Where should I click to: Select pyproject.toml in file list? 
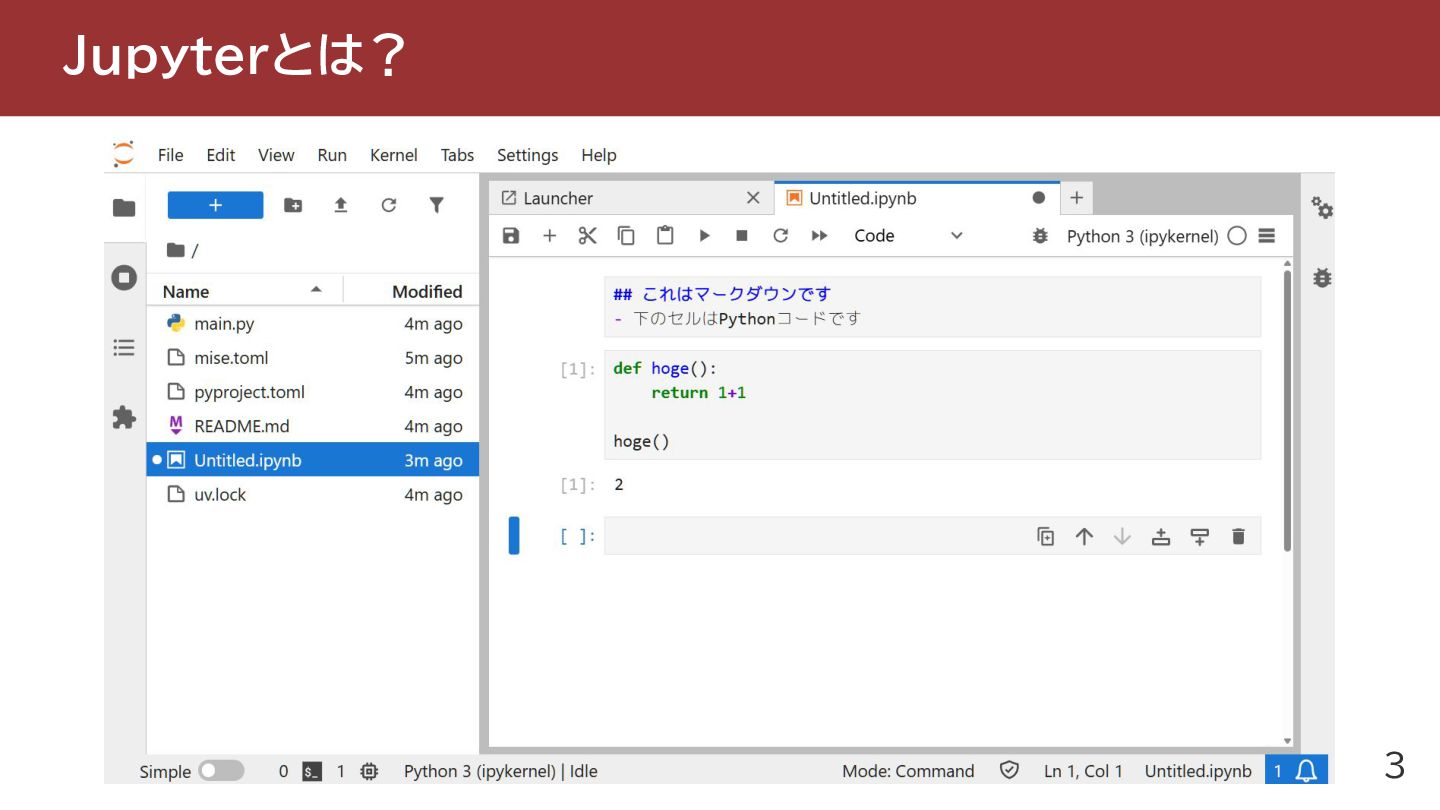[x=313, y=392]
